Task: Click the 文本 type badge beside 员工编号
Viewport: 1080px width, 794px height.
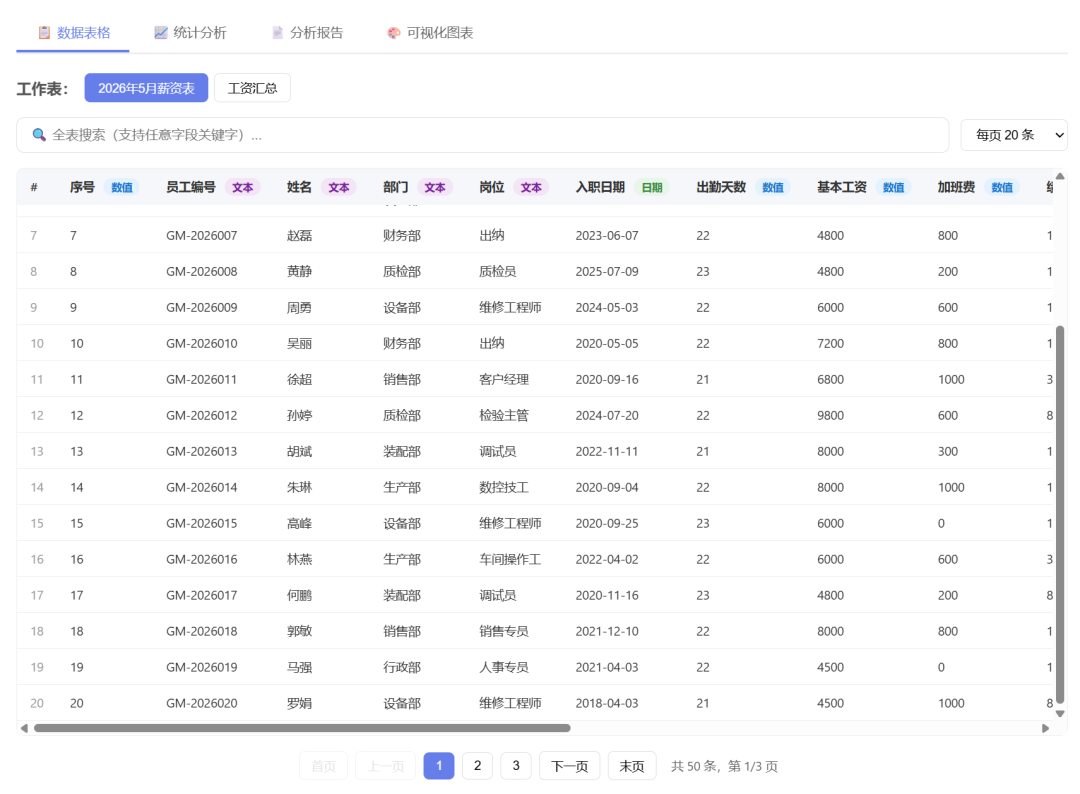Action: point(242,187)
